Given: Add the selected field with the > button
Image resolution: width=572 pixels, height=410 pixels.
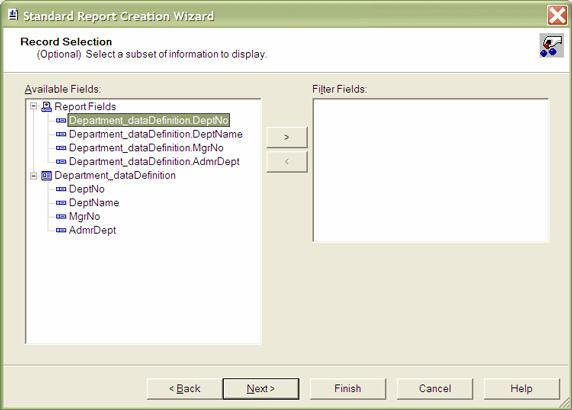Looking at the screenshot, I should click(287, 138).
